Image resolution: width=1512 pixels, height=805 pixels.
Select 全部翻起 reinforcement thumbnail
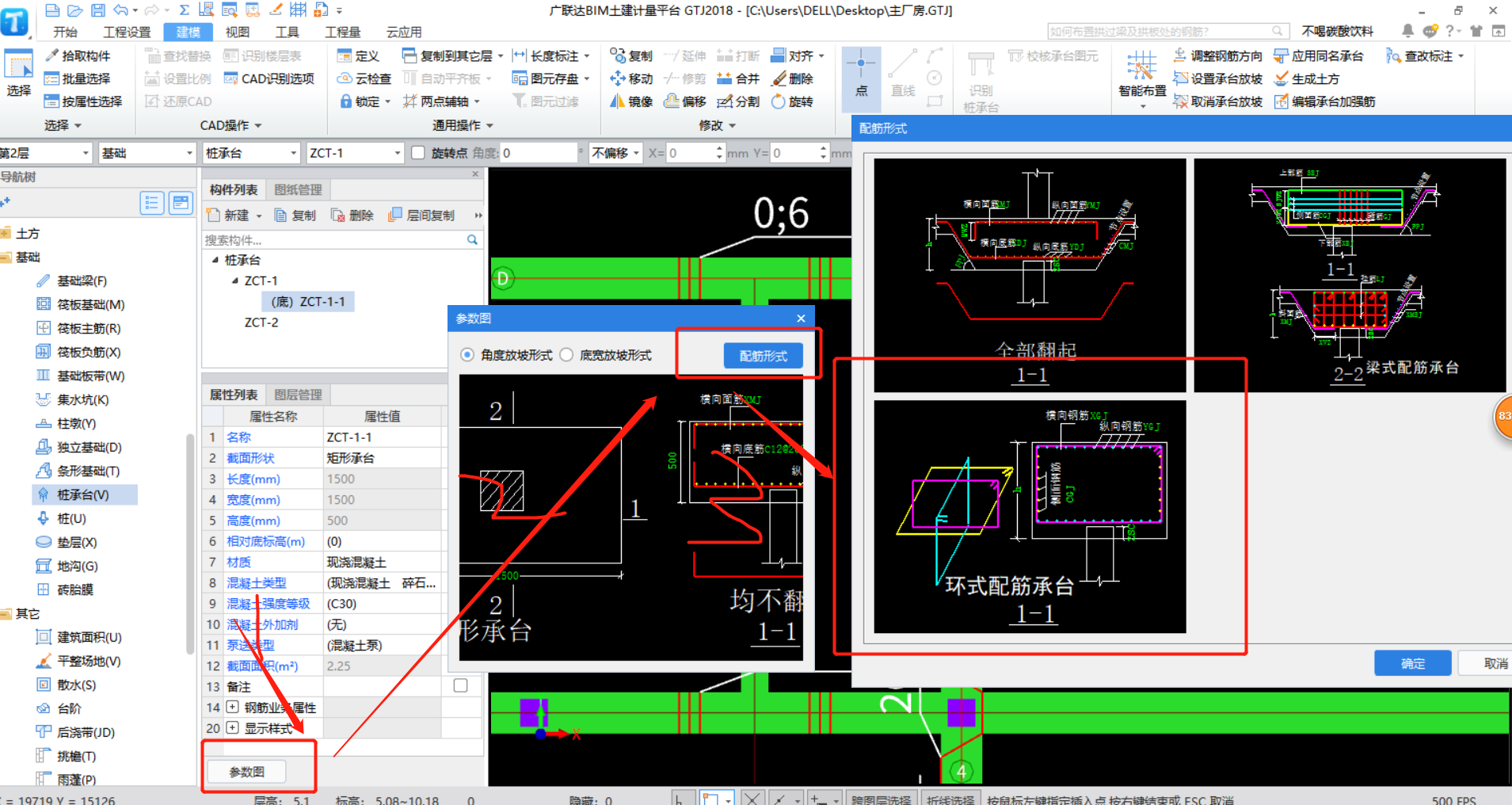[1030, 275]
